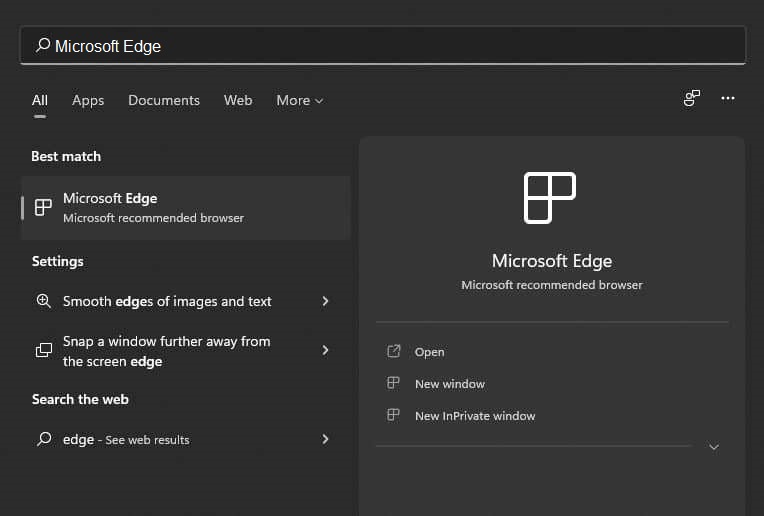The image size is (764, 516).
Task: Click the large Microsoft Edge preview icon
Action: click(550, 198)
